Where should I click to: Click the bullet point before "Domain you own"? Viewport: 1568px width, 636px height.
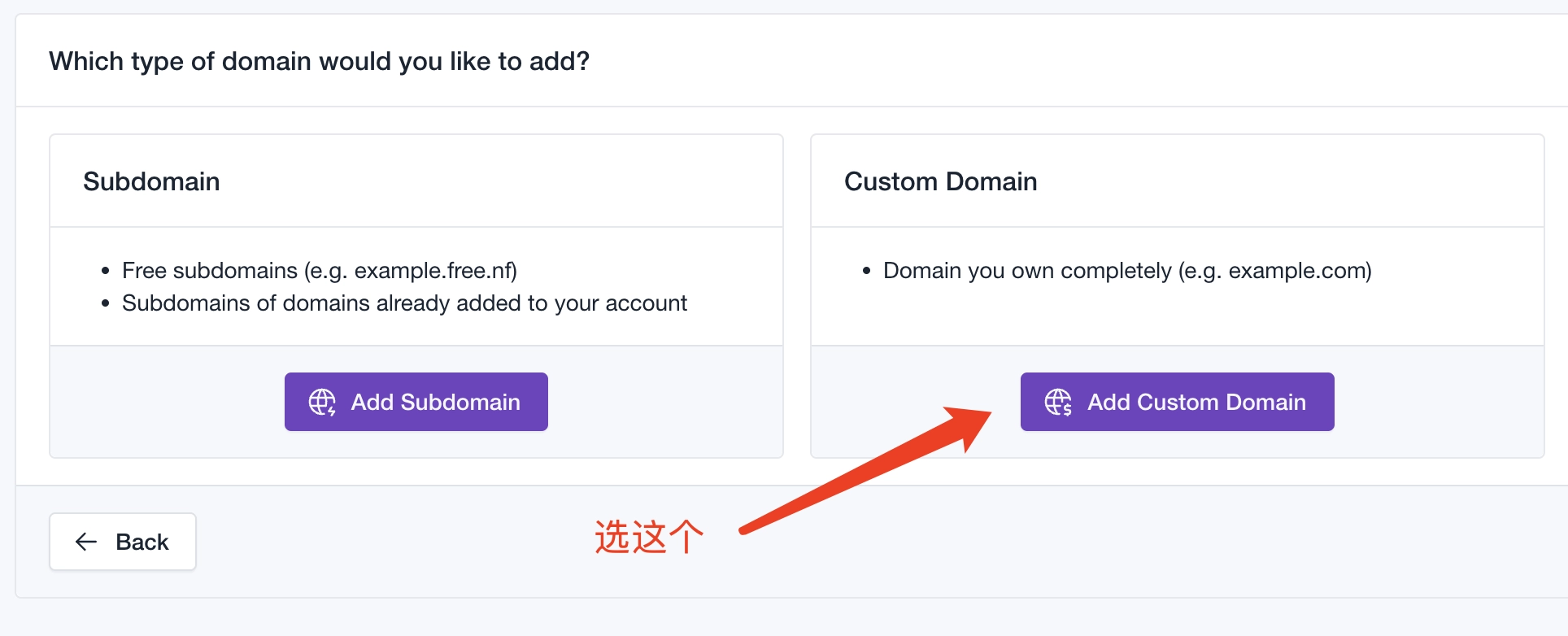tap(866, 271)
